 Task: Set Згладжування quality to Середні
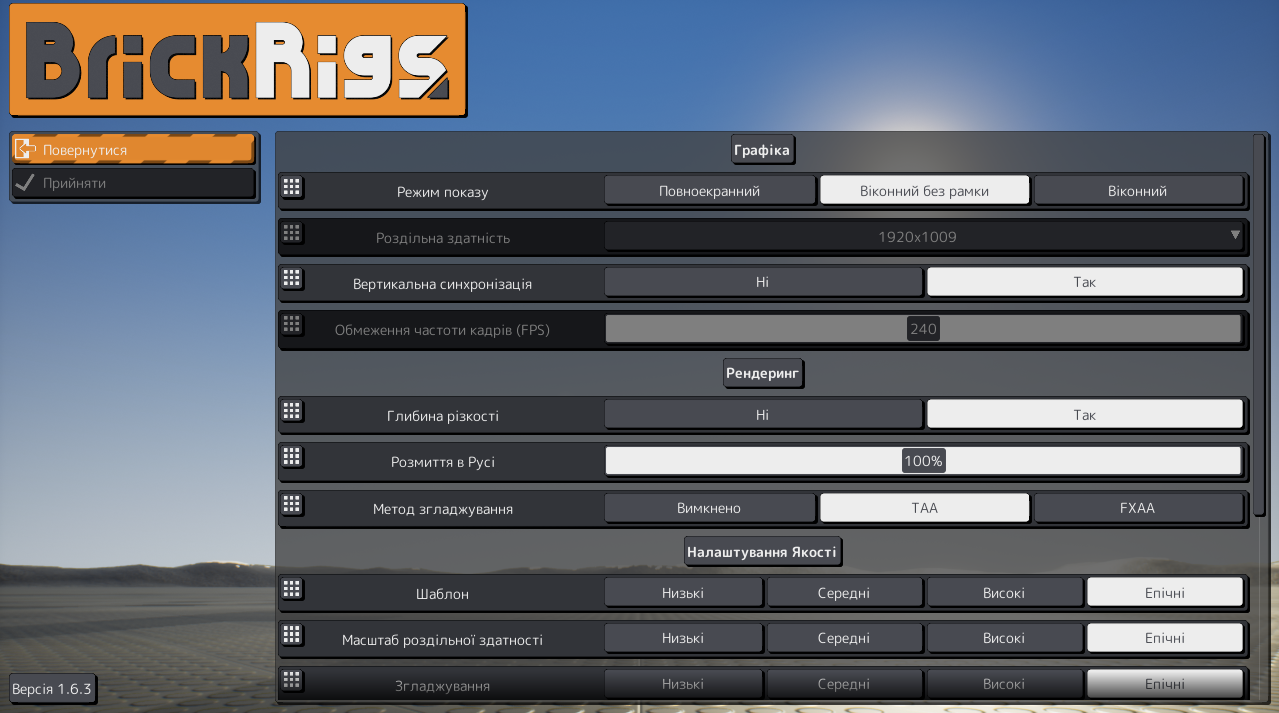[x=844, y=685]
